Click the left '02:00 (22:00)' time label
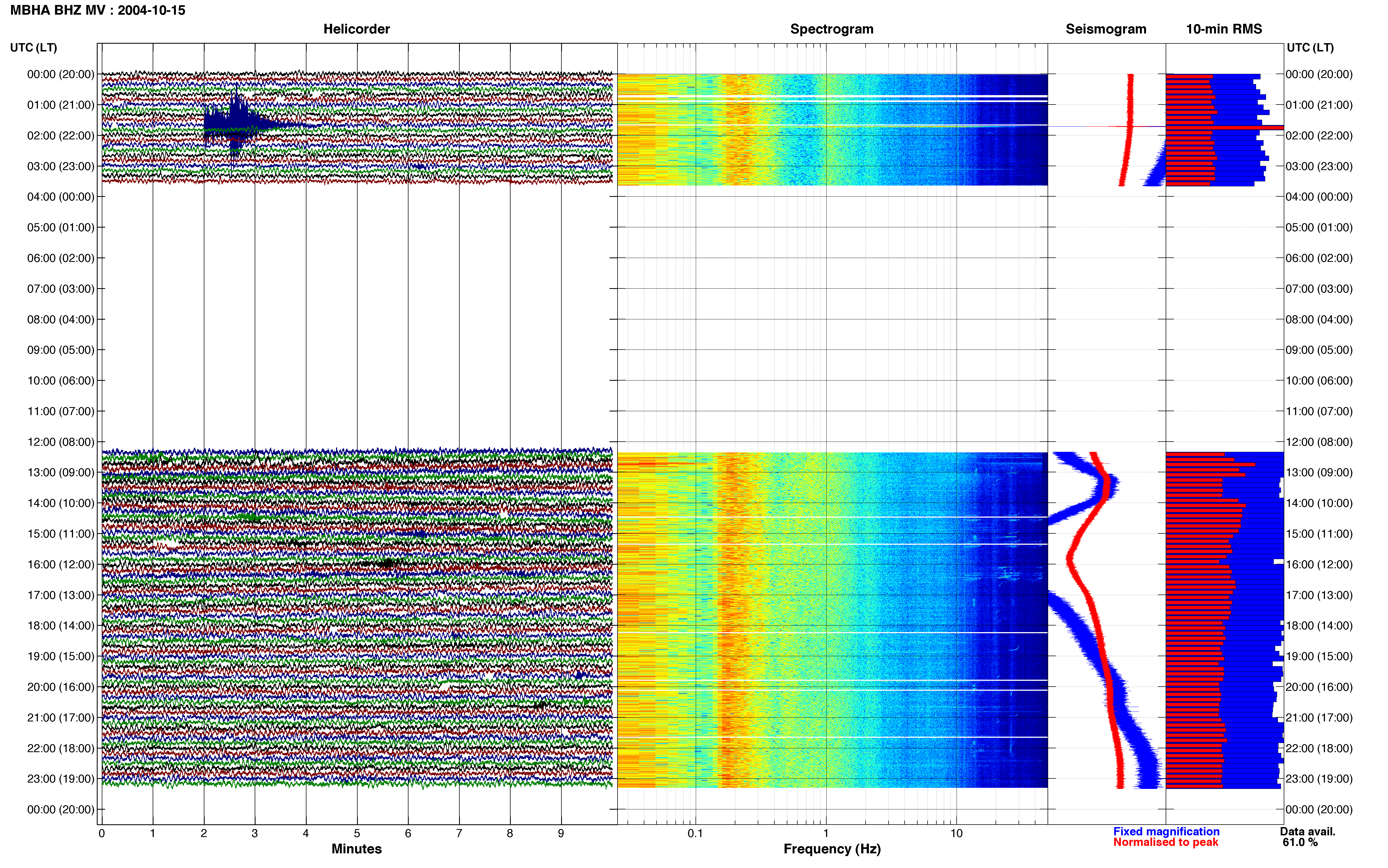 click(61, 135)
